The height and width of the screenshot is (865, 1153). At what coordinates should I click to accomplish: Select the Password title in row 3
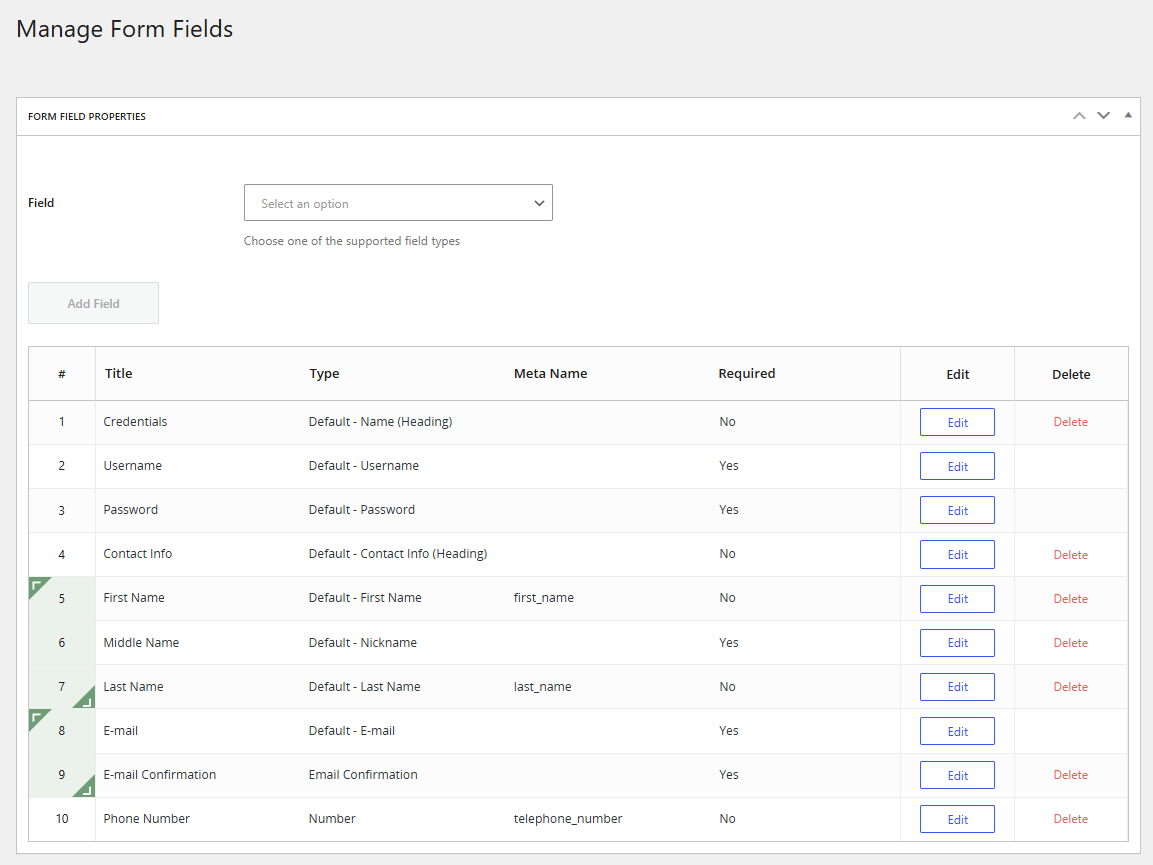[x=131, y=510]
